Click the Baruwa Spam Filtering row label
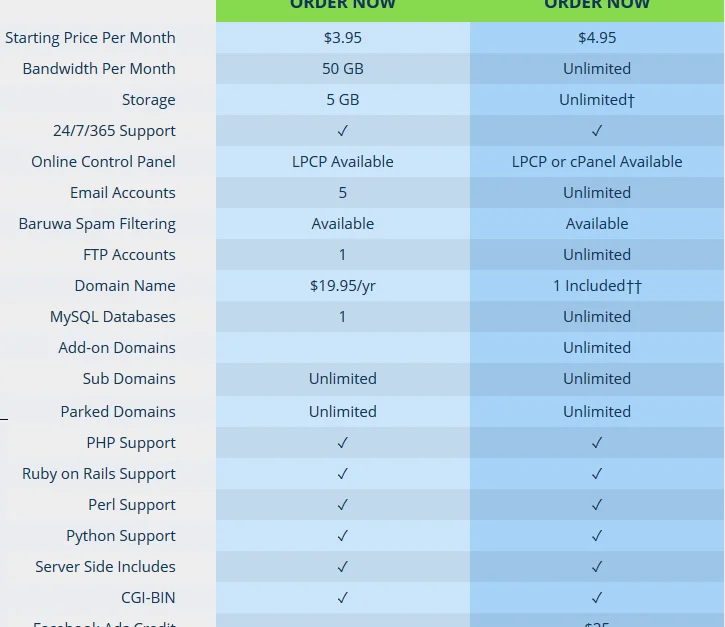Viewport: 725px width, 627px height. coord(97,224)
